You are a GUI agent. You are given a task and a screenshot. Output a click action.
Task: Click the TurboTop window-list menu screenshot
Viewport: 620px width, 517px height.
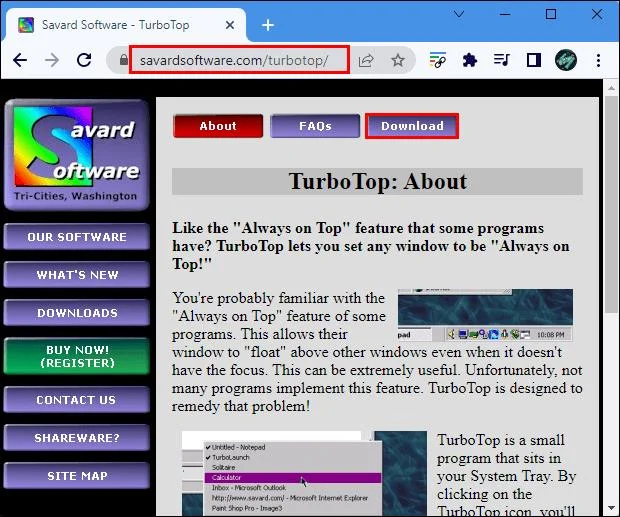304,473
